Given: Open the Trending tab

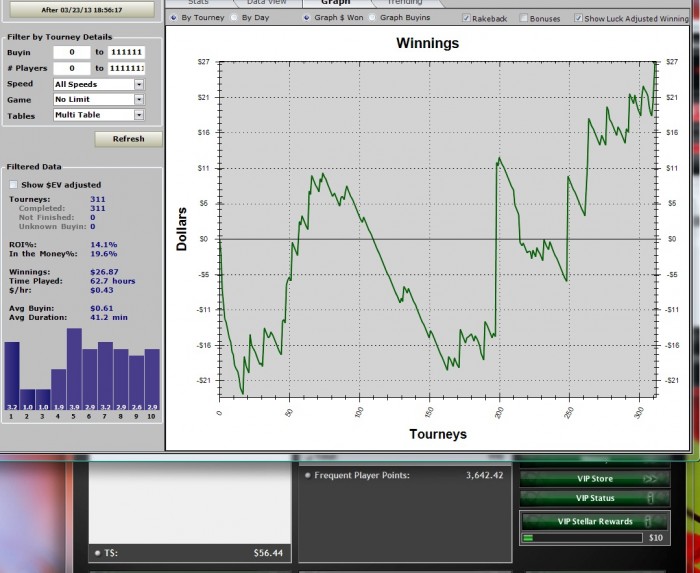Looking at the screenshot, I should (x=404, y=3).
